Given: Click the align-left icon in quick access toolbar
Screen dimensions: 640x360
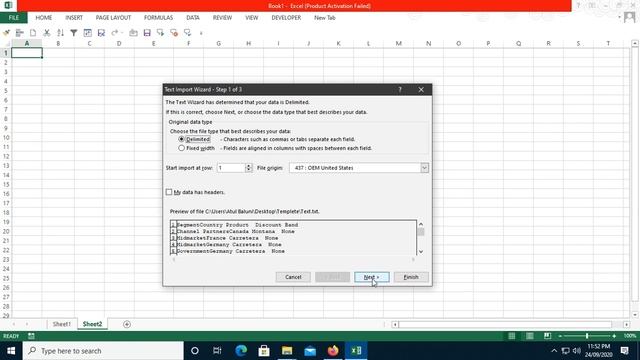Looking at the screenshot, I should 20,33.
